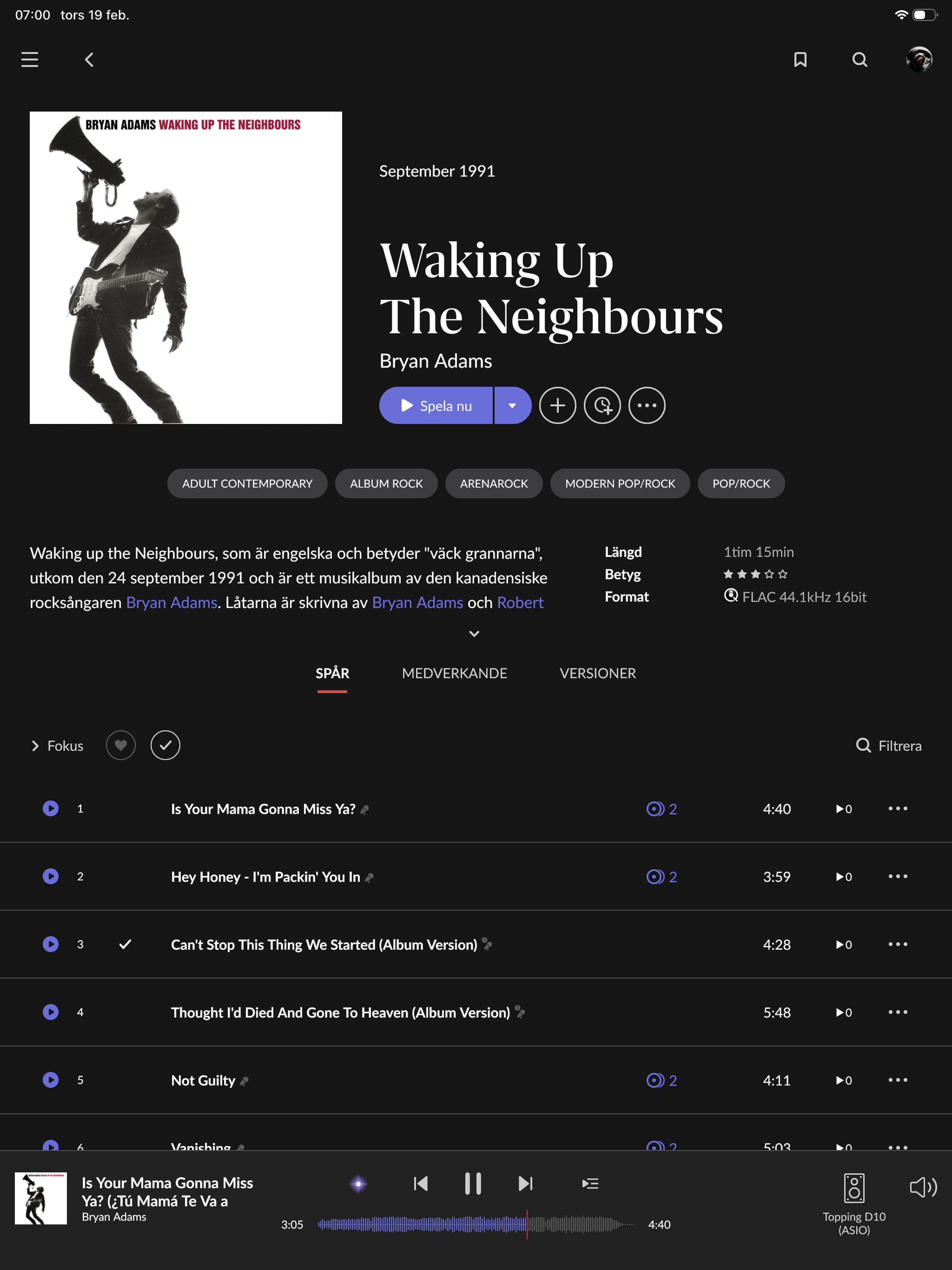This screenshot has width=952, height=1270.
Task: Open the Roon Radio sparkle icon
Action: pyautogui.click(x=358, y=1183)
